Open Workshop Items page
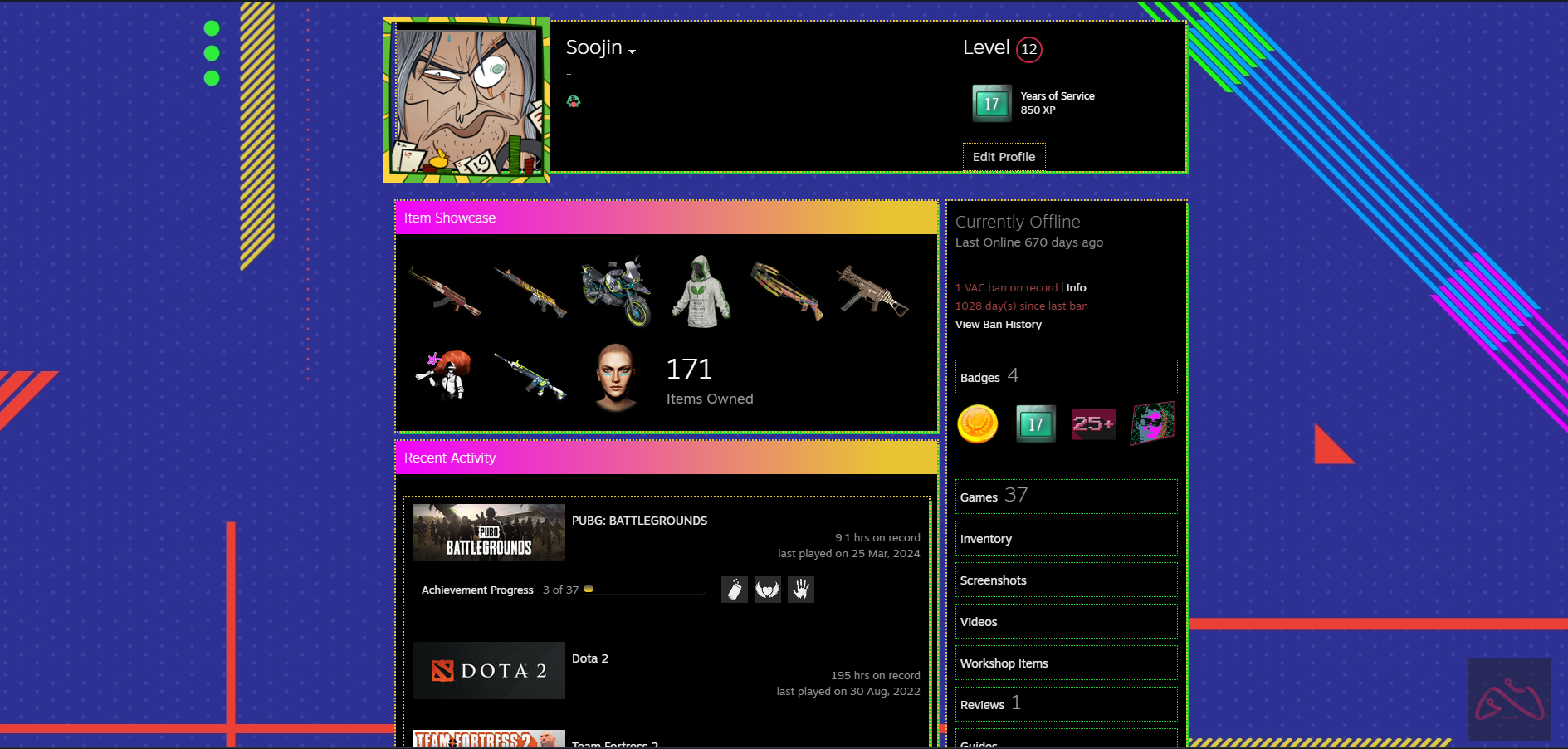The height and width of the screenshot is (749, 1568). [1004, 663]
